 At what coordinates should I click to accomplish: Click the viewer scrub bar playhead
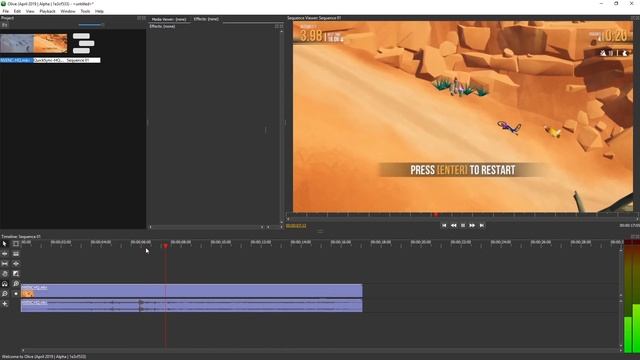(x=436, y=214)
